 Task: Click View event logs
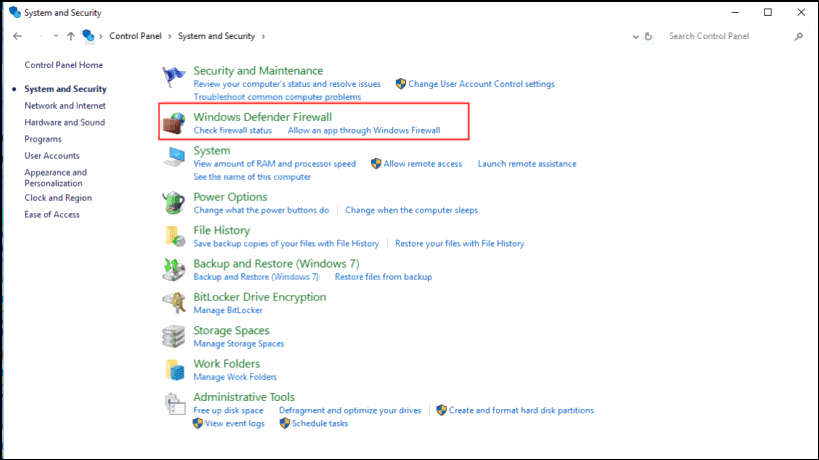[x=235, y=424]
